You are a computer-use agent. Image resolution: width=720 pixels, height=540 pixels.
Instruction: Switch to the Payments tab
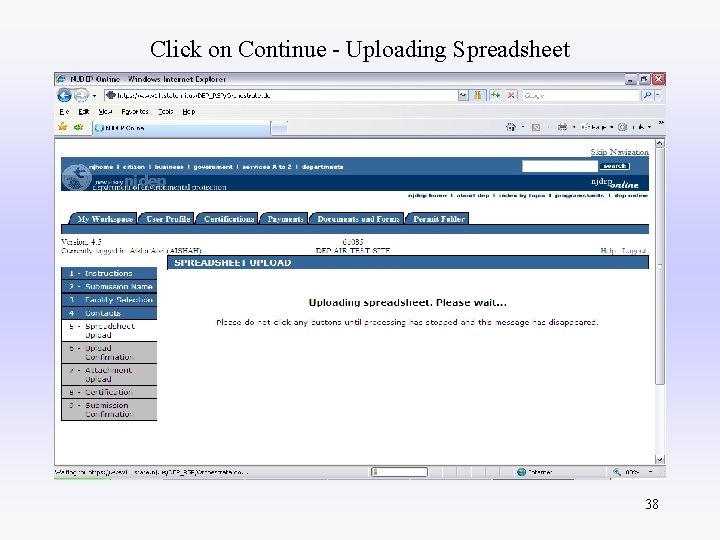pos(285,219)
